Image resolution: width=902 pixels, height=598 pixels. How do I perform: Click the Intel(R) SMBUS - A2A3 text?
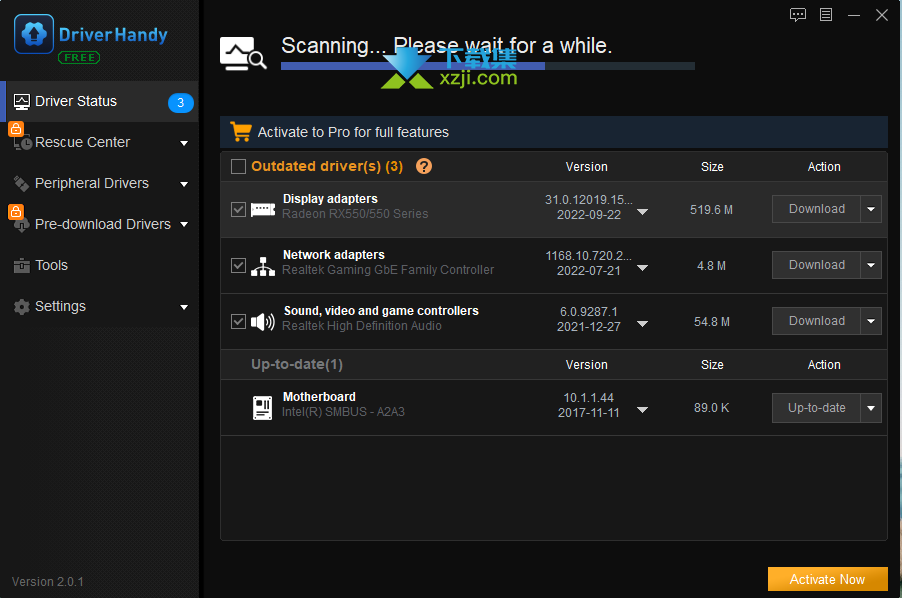point(343,412)
